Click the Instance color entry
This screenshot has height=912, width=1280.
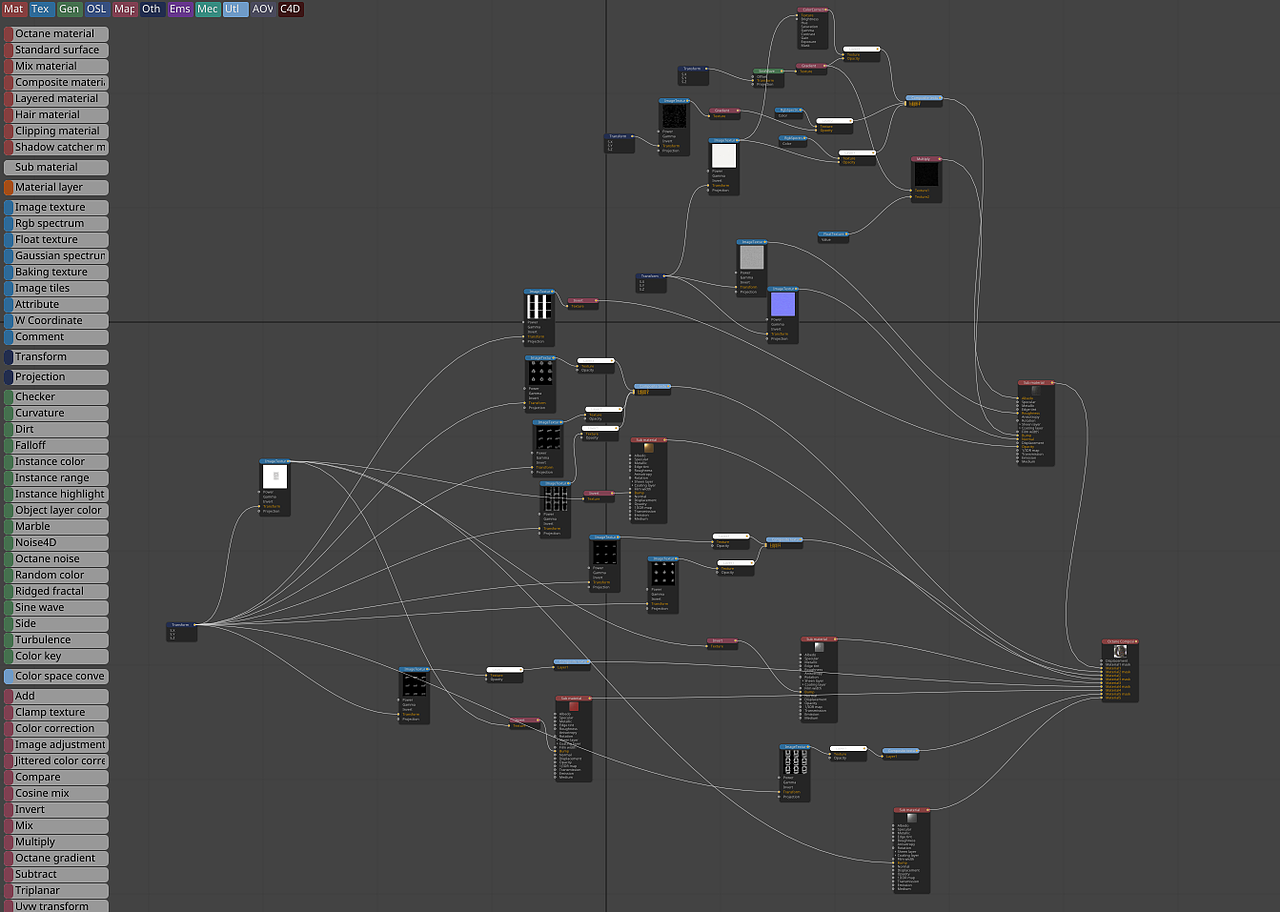click(56, 462)
